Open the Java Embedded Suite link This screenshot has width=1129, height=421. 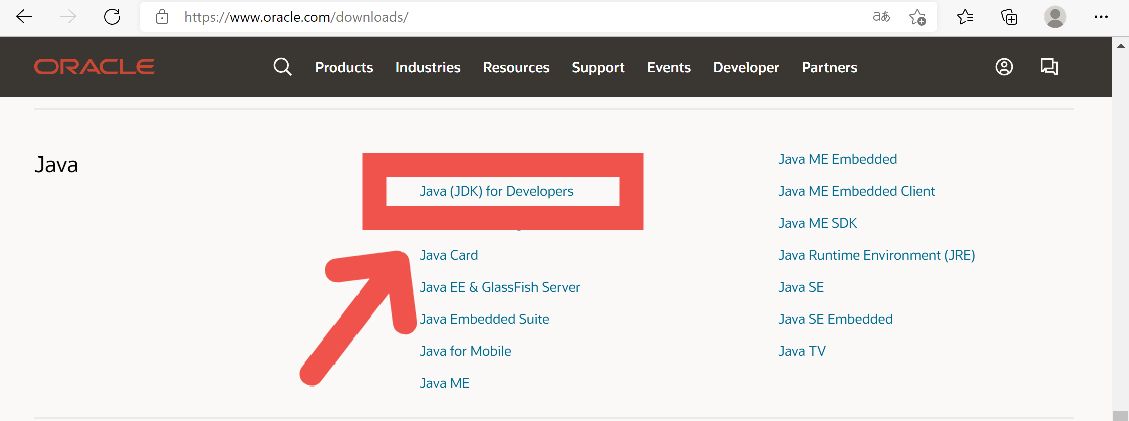485,320
